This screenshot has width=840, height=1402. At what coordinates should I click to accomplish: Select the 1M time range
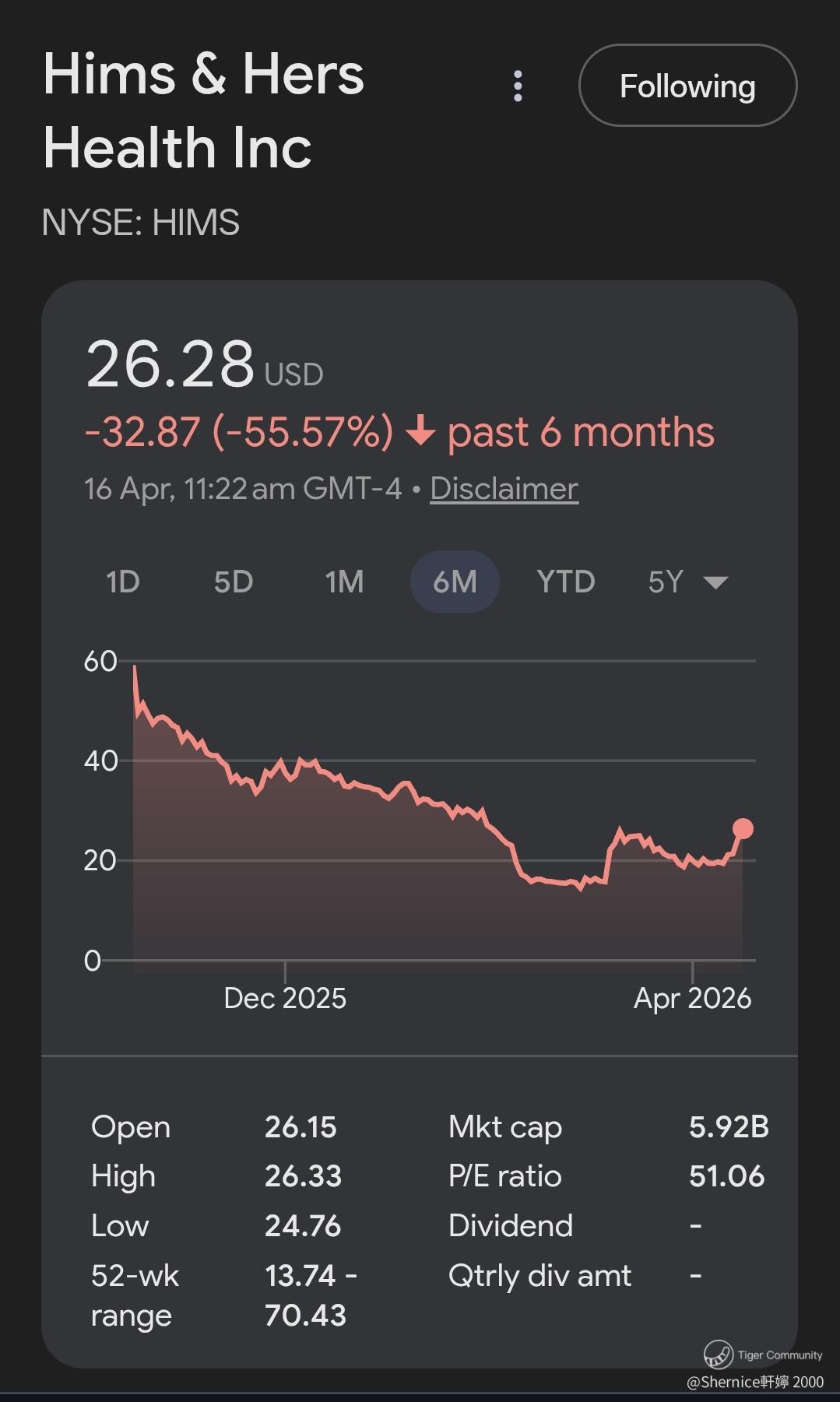(x=344, y=582)
